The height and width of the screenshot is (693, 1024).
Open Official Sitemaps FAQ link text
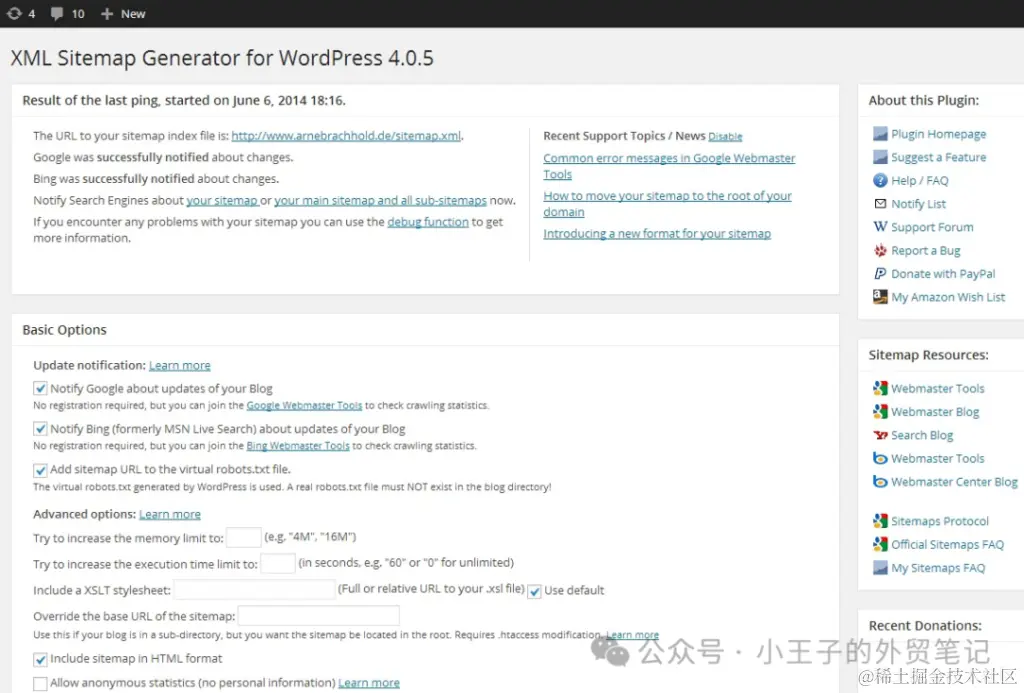(x=948, y=545)
